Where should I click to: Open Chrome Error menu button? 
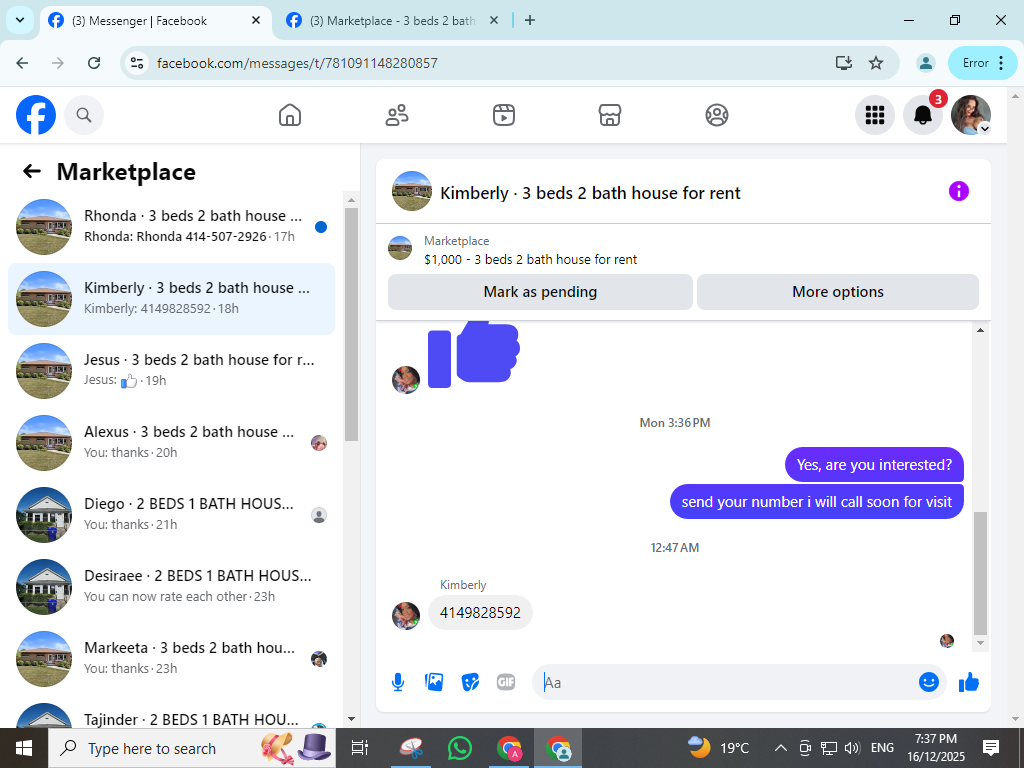(983, 63)
